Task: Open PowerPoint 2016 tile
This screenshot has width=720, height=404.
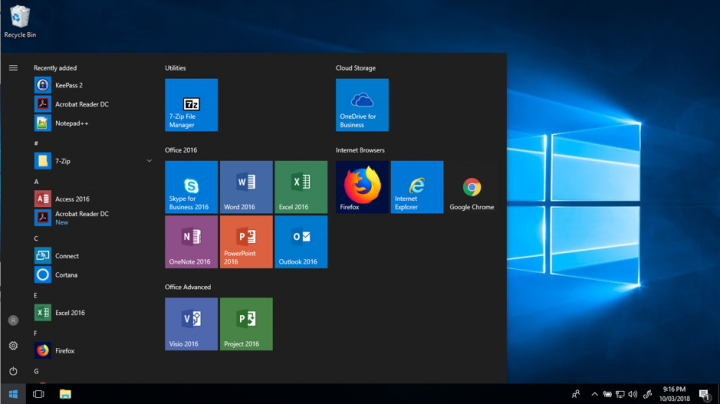Action: click(246, 241)
